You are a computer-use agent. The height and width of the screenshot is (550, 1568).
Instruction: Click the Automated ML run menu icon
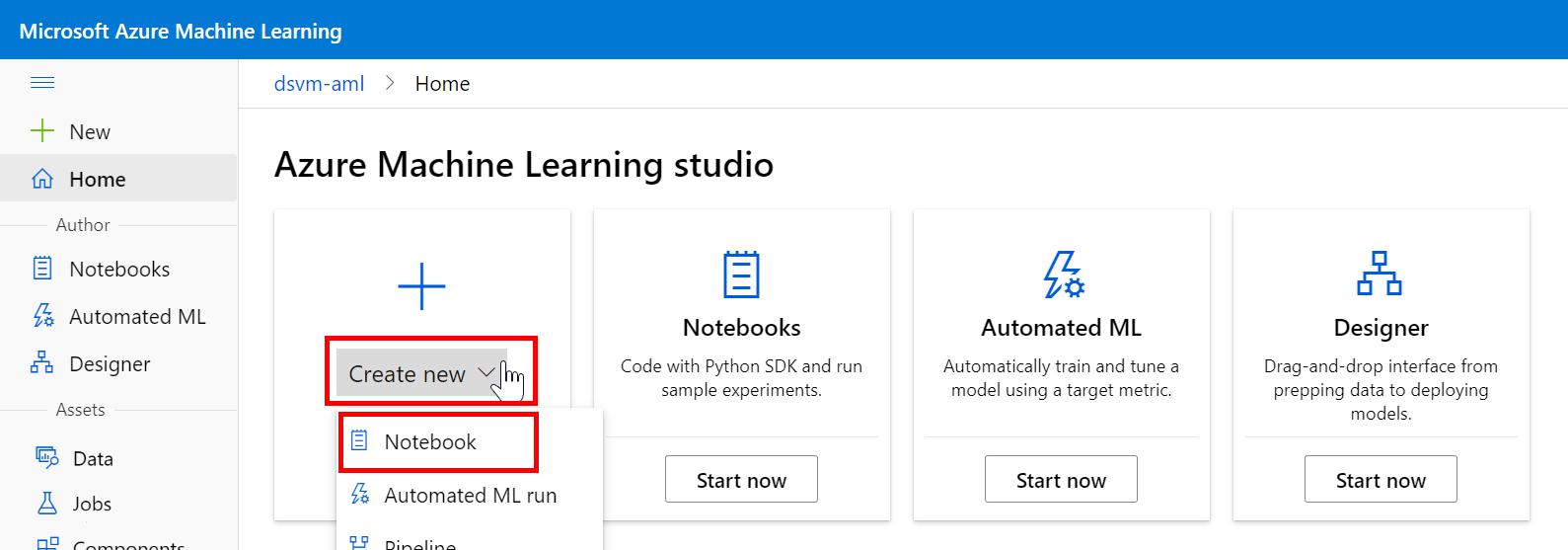point(360,495)
